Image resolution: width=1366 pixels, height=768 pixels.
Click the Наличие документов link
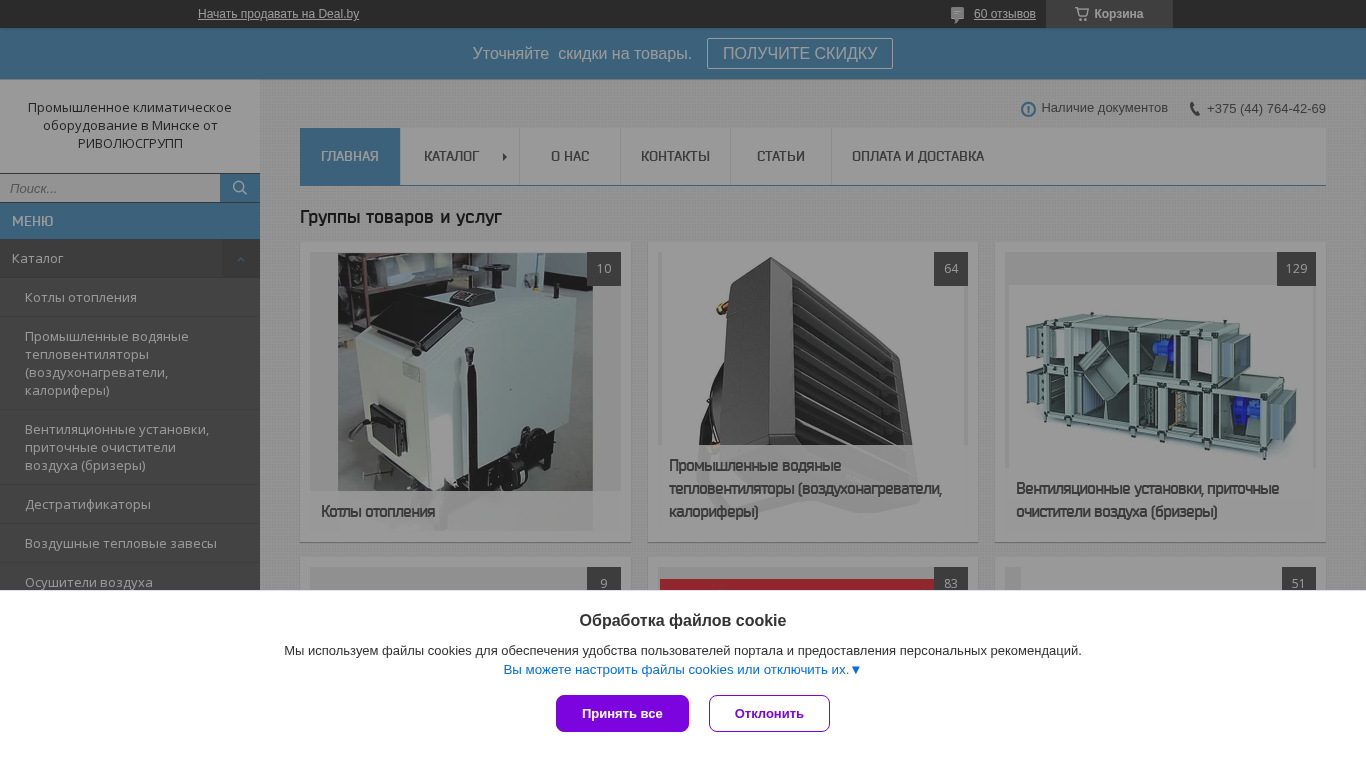coord(1104,108)
